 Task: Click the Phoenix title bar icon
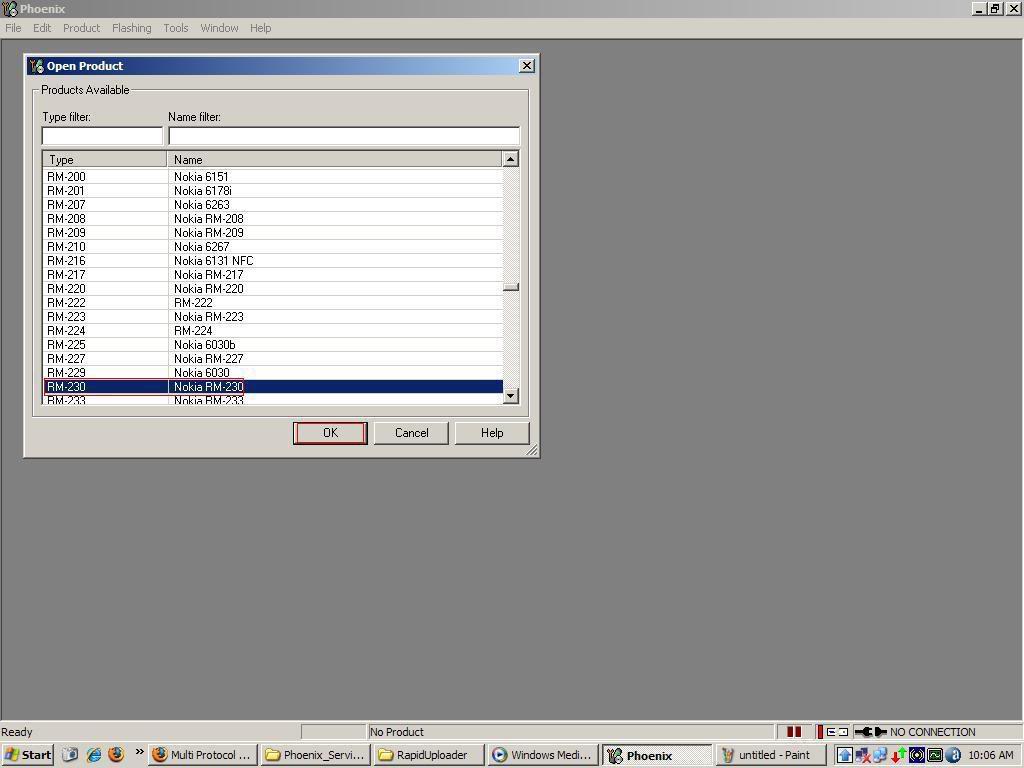(x=10, y=8)
